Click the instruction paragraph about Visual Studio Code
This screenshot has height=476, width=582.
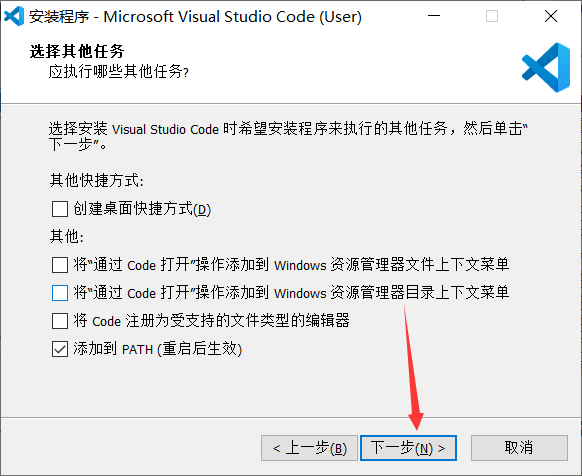pyautogui.click(x=288, y=137)
